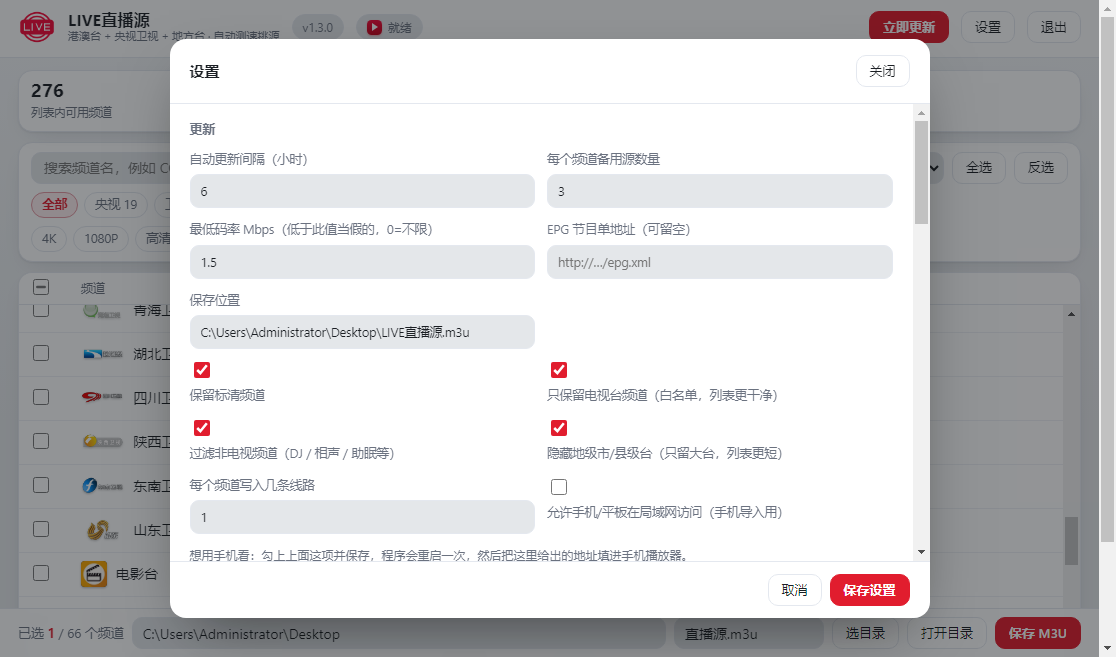Click 最低码率 Mbps input field
This screenshot has width=1116, height=657.
(362, 262)
